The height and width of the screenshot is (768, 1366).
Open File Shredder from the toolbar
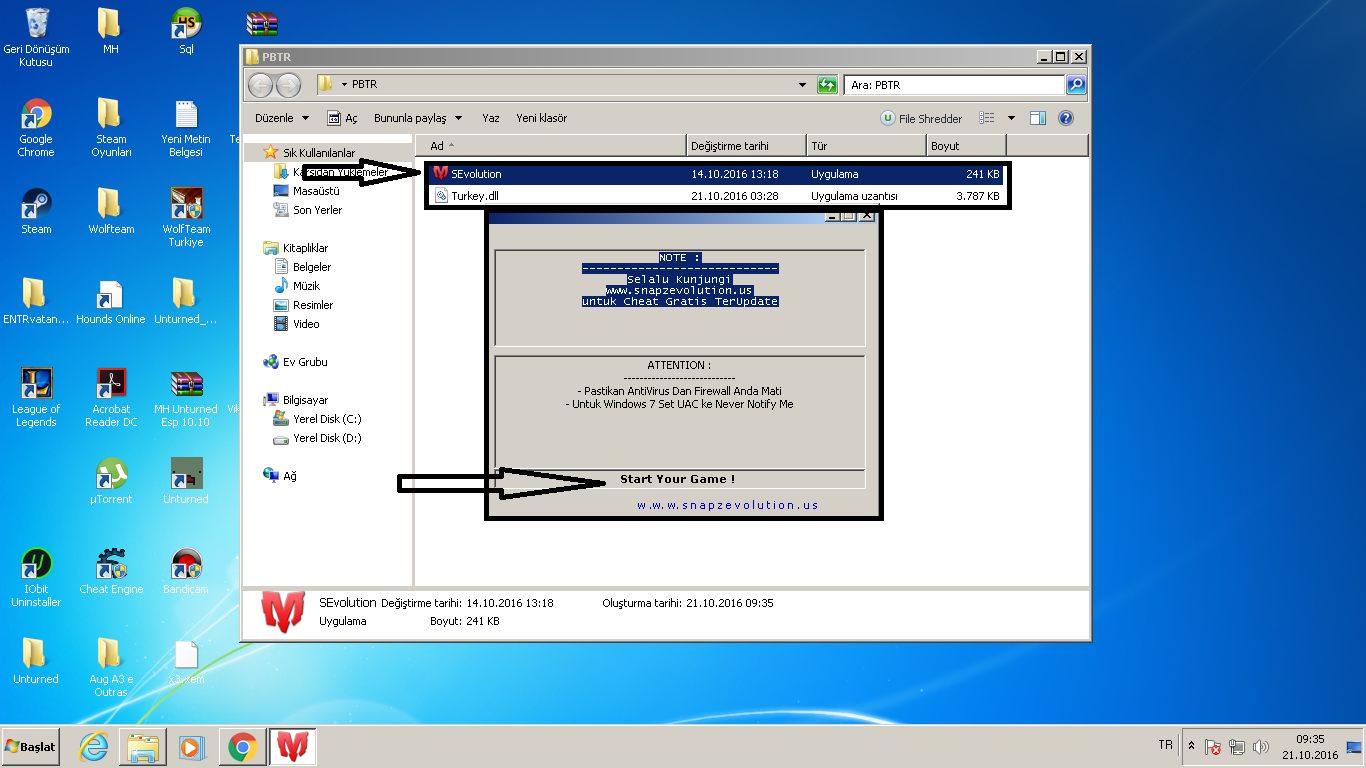click(921, 118)
